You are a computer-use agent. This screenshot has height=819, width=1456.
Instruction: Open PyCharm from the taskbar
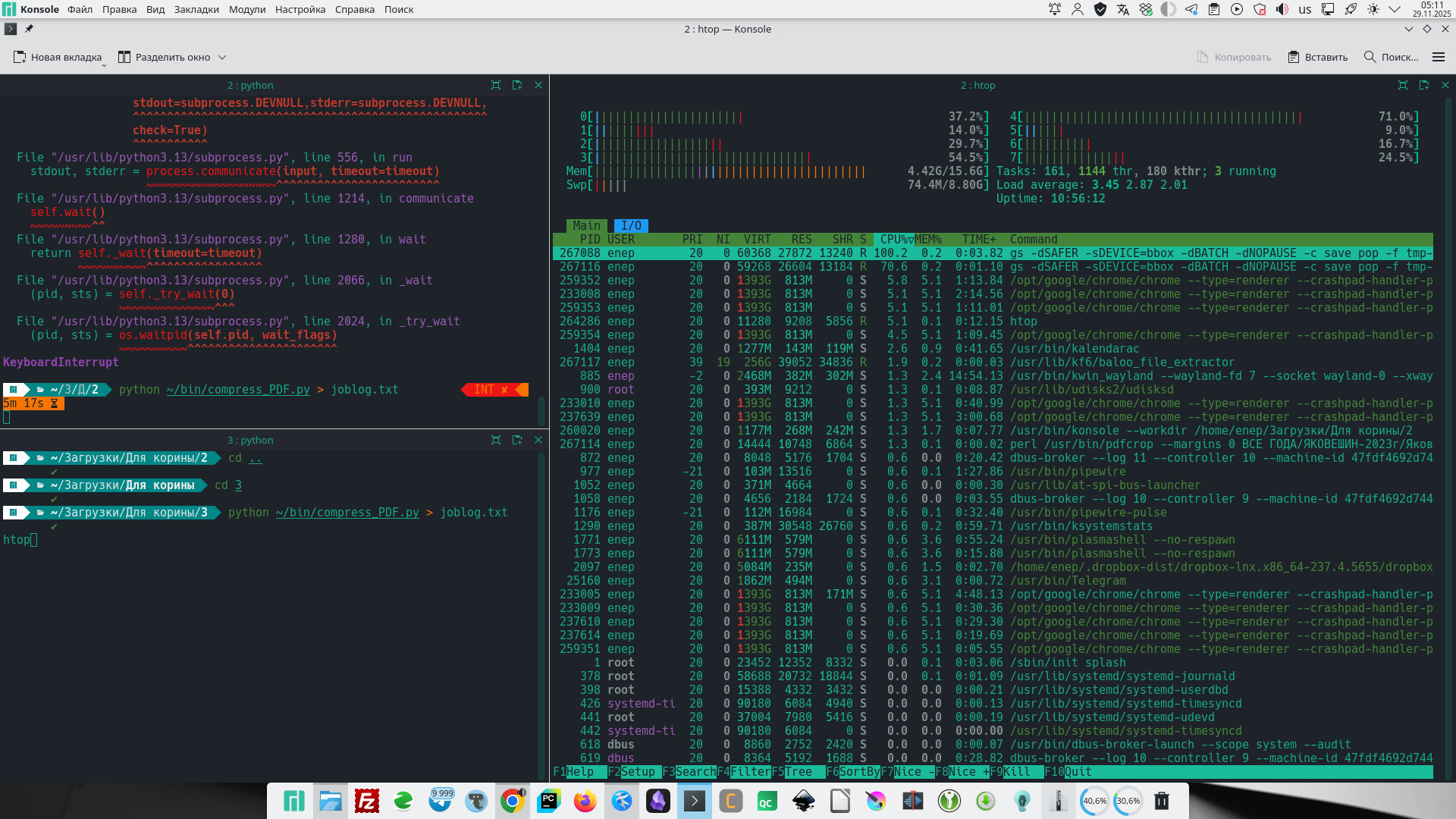[549, 801]
